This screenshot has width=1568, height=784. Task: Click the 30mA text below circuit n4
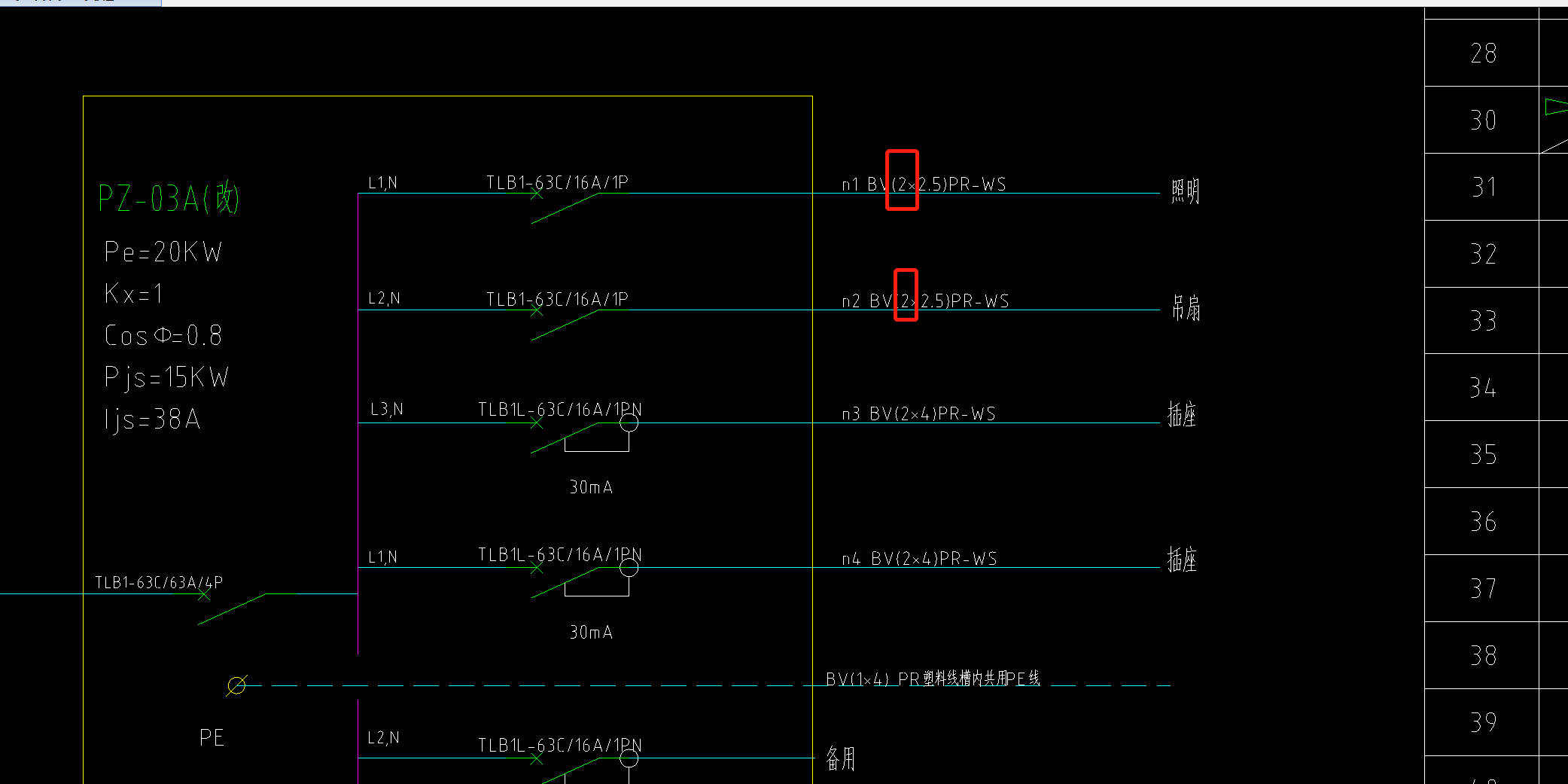(591, 632)
